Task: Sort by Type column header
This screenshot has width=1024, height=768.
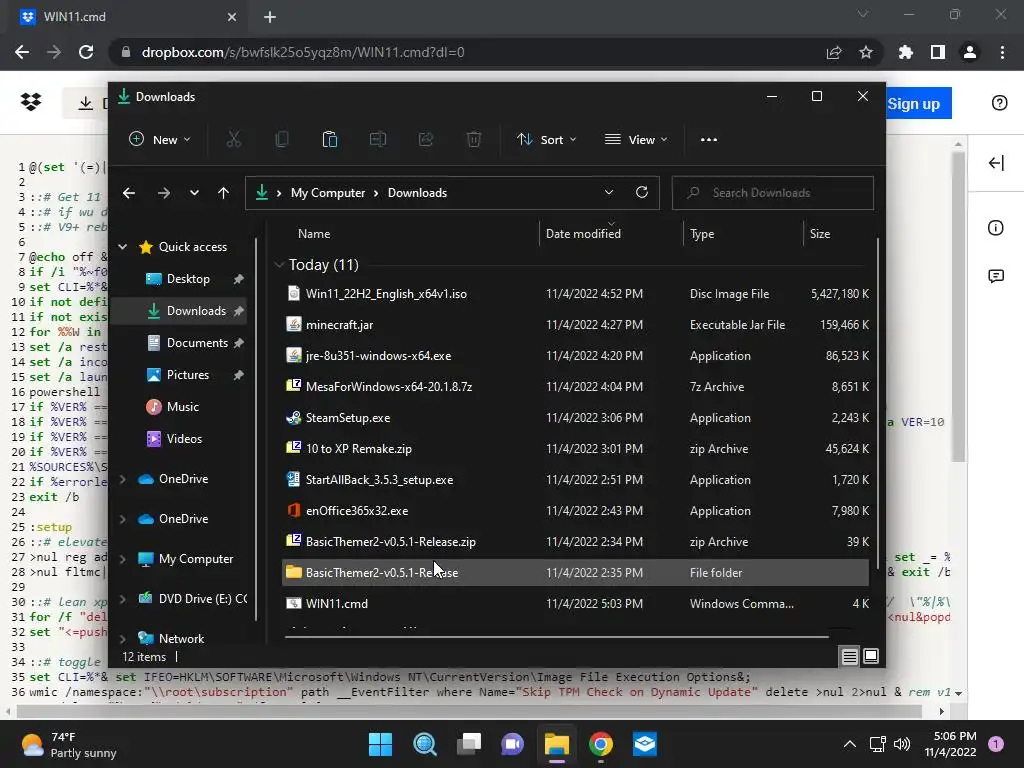Action: pyautogui.click(x=702, y=234)
